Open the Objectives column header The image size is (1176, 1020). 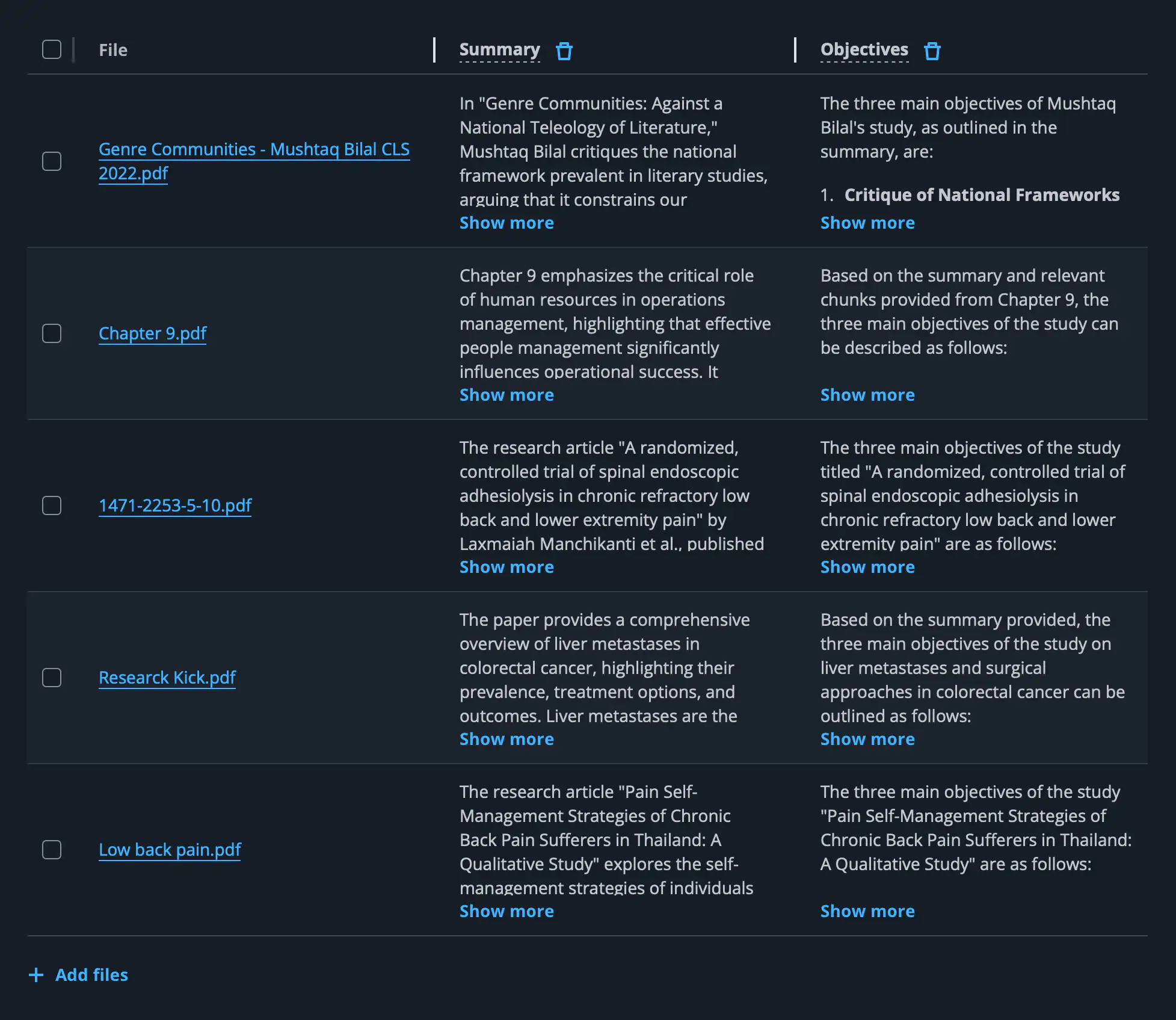pyautogui.click(x=864, y=50)
